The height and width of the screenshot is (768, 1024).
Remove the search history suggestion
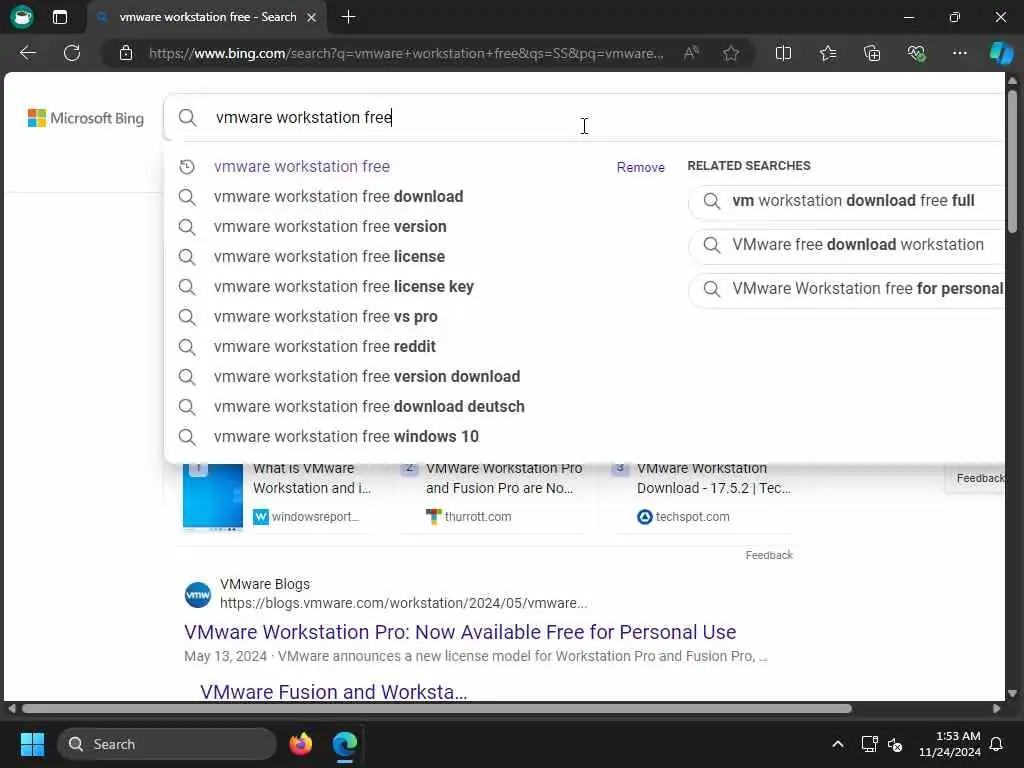[640, 167]
